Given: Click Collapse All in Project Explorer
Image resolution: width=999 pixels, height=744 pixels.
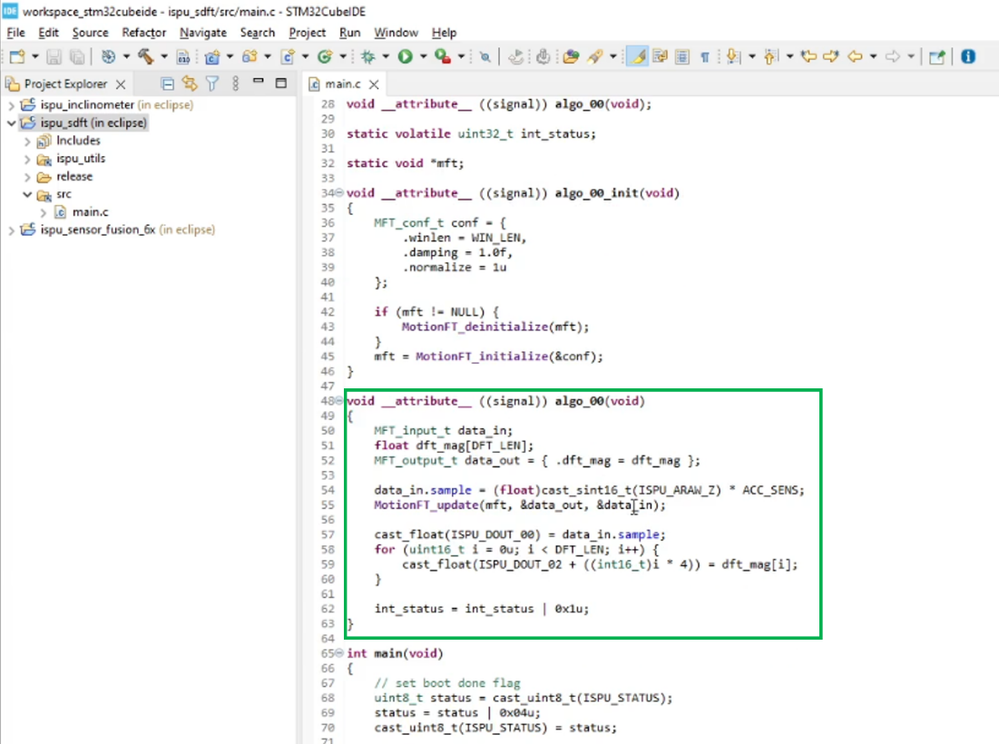Looking at the screenshot, I should click(168, 83).
